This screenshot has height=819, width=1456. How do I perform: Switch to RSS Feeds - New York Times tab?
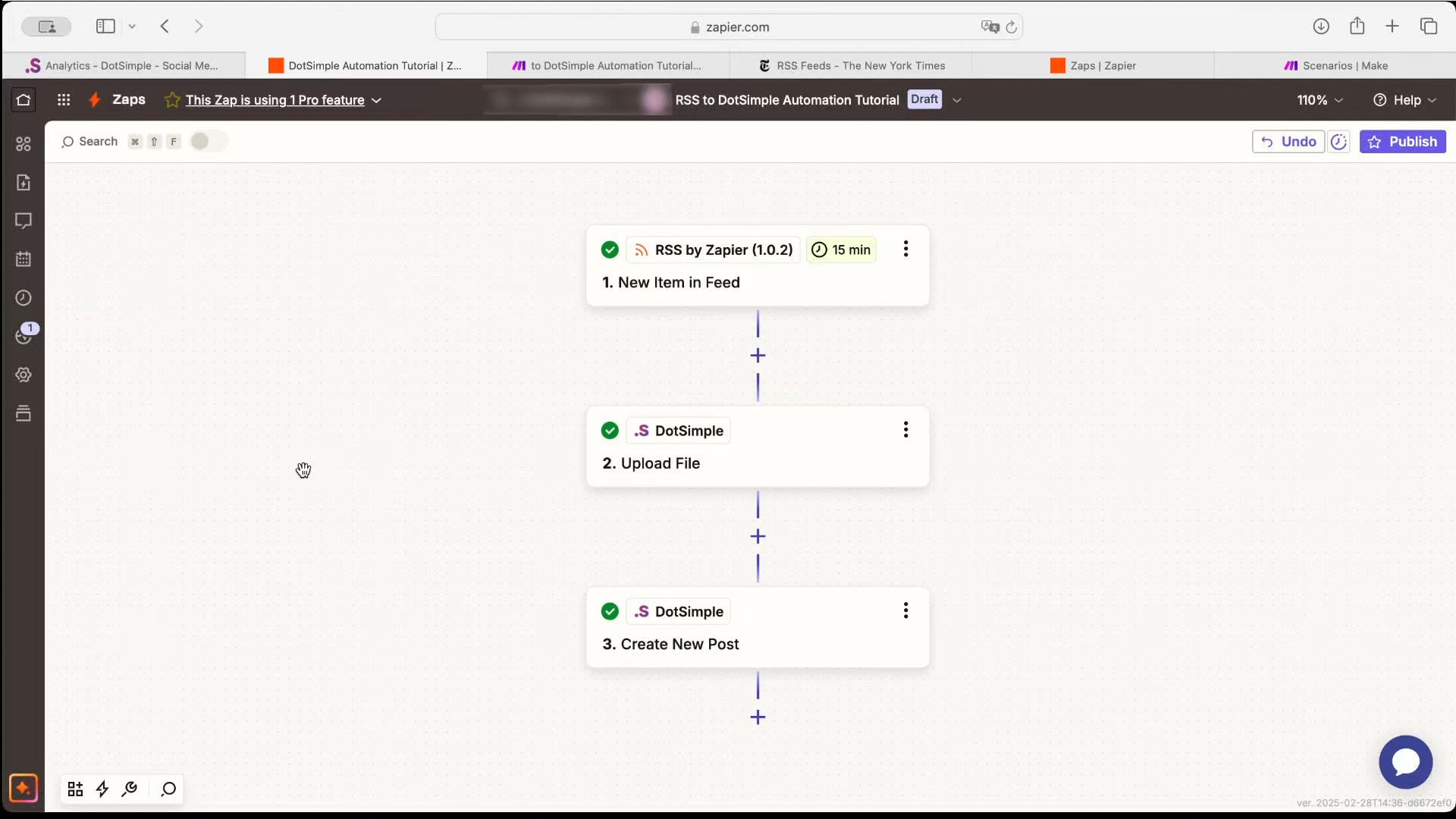tap(851, 66)
